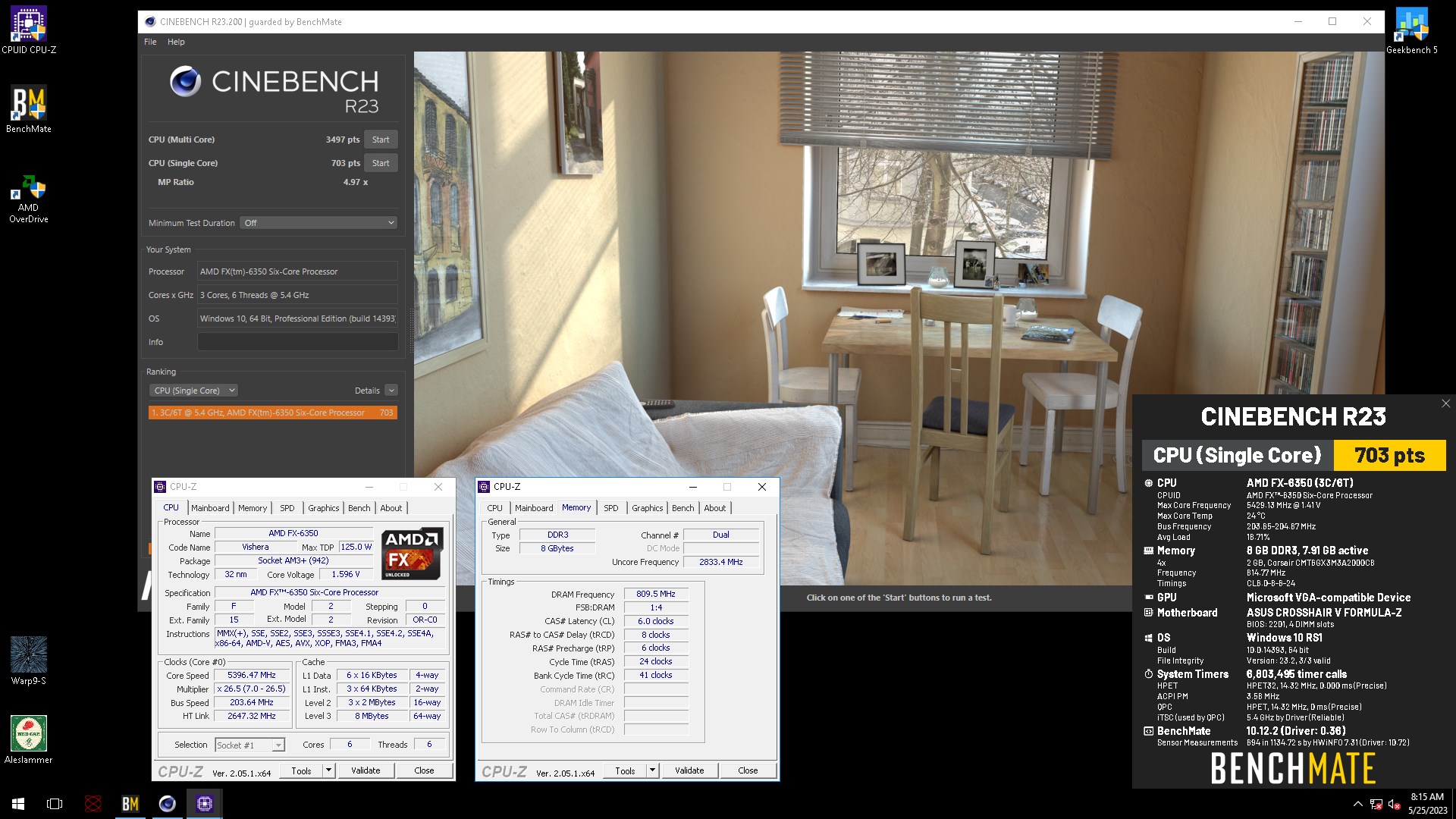This screenshot has width=1456, height=819.
Task: Click DRAM Frequency value 809.5 MHz
Action: click(656, 595)
